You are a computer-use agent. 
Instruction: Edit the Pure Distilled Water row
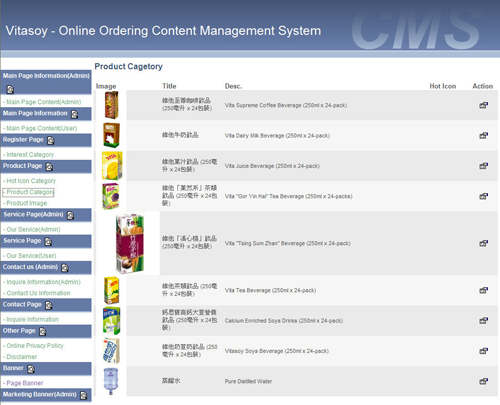483,381
